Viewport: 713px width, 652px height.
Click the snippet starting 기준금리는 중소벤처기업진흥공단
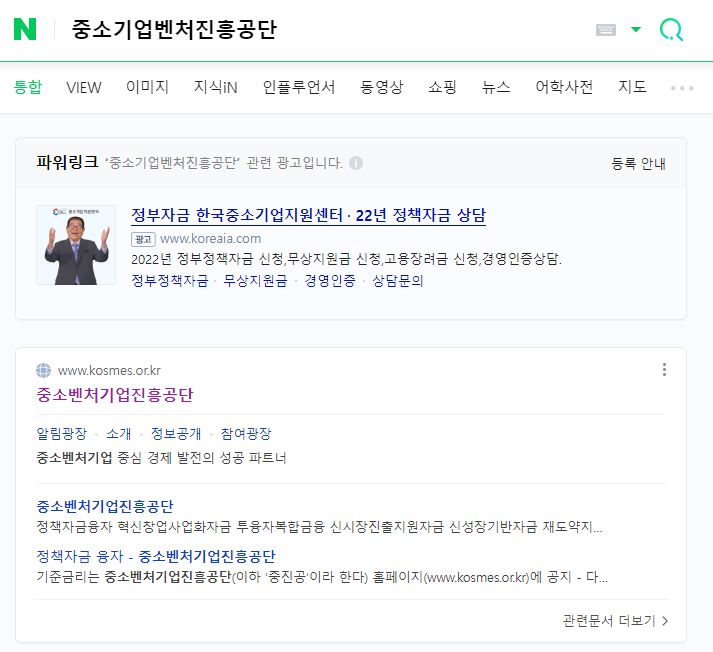coord(322,577)
